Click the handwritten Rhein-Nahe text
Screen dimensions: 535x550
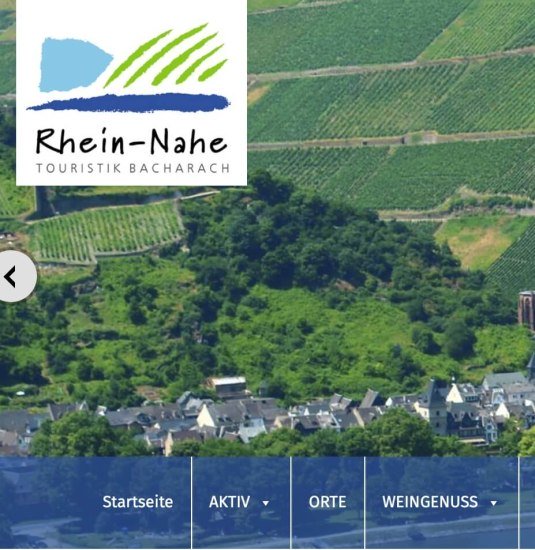click(131, 141)
